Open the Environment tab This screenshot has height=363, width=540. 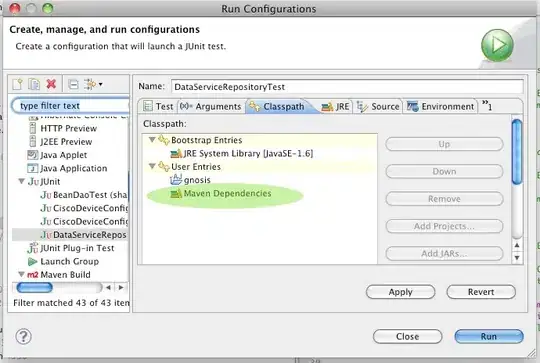point(440,106)
